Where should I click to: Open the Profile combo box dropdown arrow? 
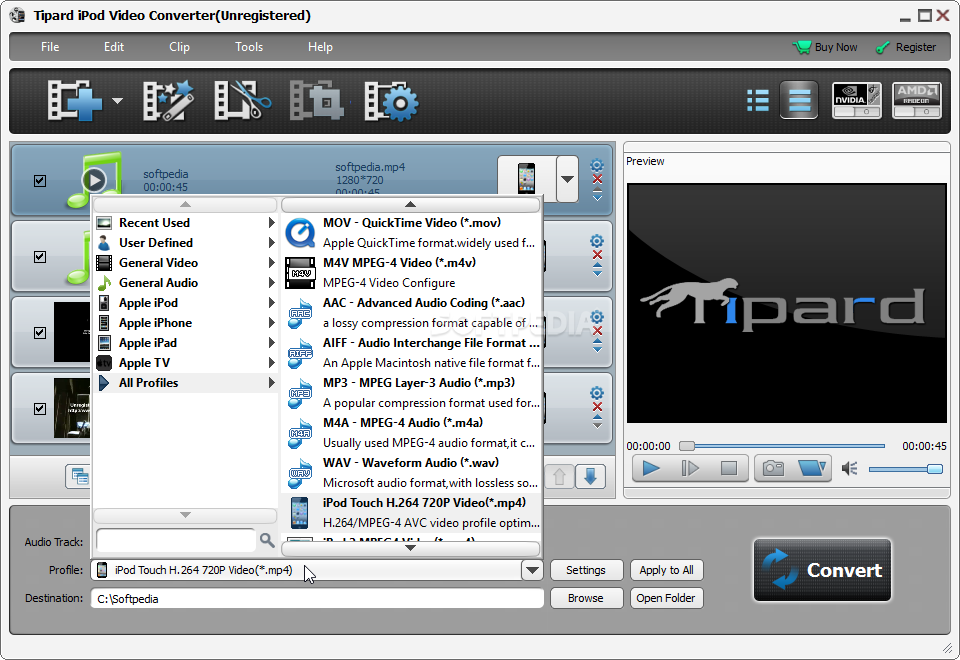532,570
